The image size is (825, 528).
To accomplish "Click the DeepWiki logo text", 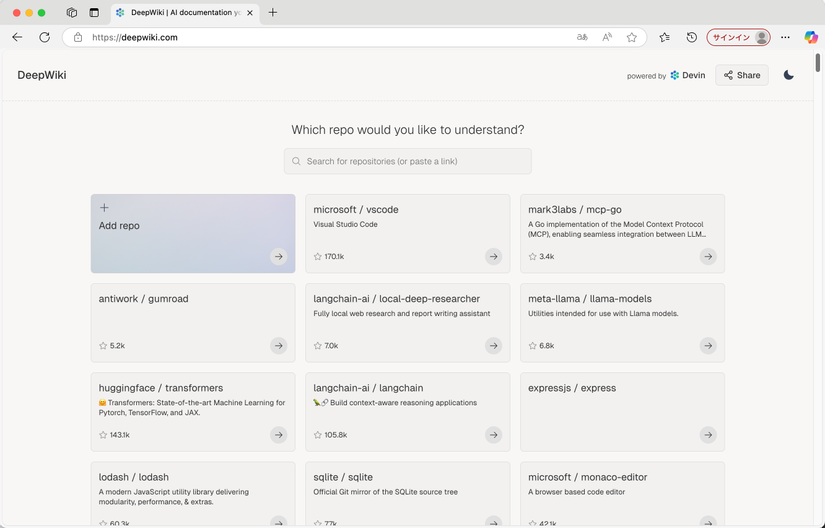I will (x=42, y=75).
